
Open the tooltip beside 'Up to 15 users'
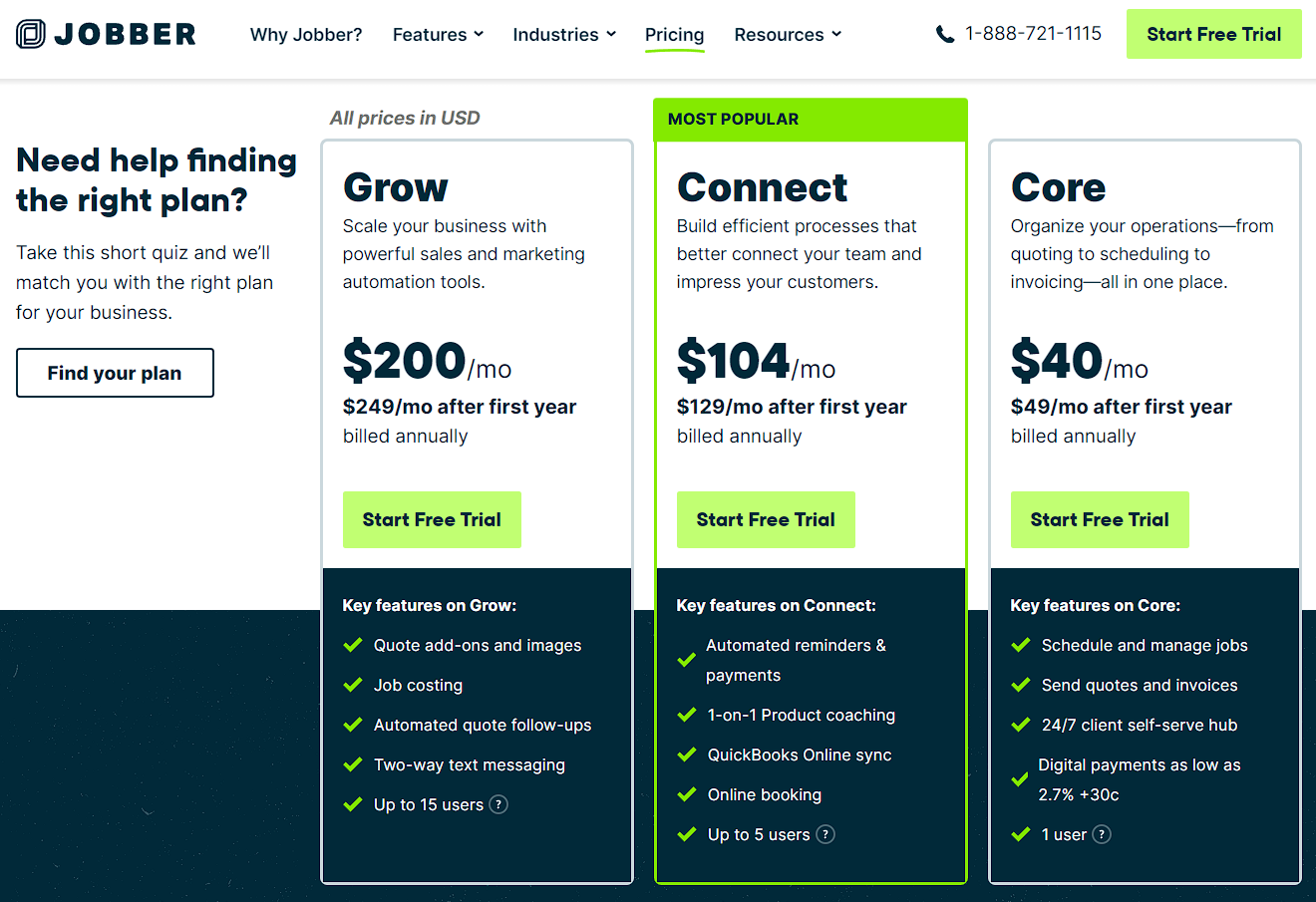click(x=497, y=804)
